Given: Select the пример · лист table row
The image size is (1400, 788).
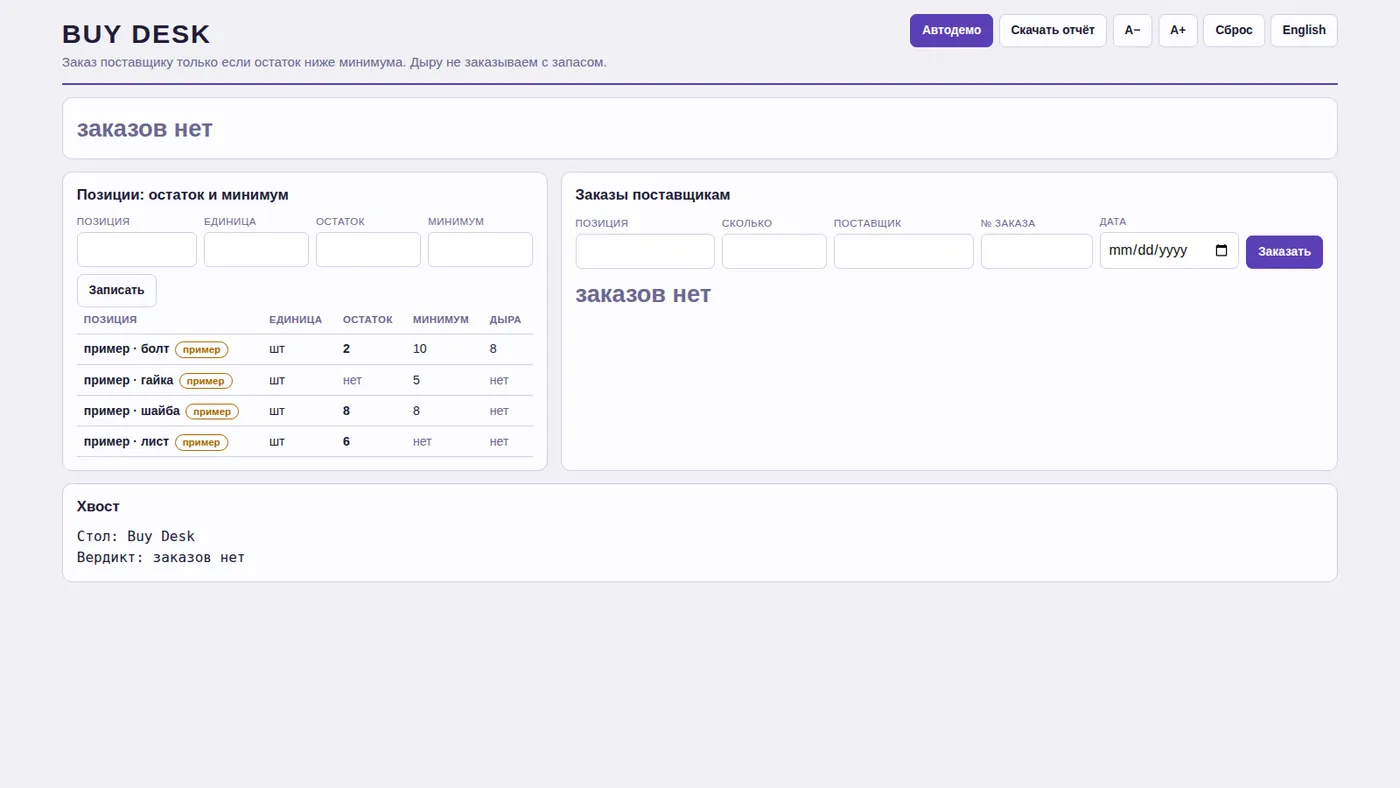Looking at the screenshot, I should pos(305,442).
